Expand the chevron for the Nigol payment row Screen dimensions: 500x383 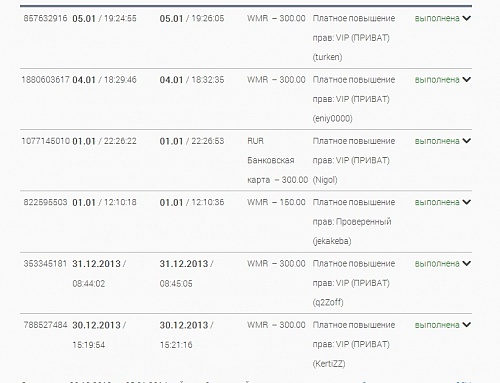click(467, 141)
